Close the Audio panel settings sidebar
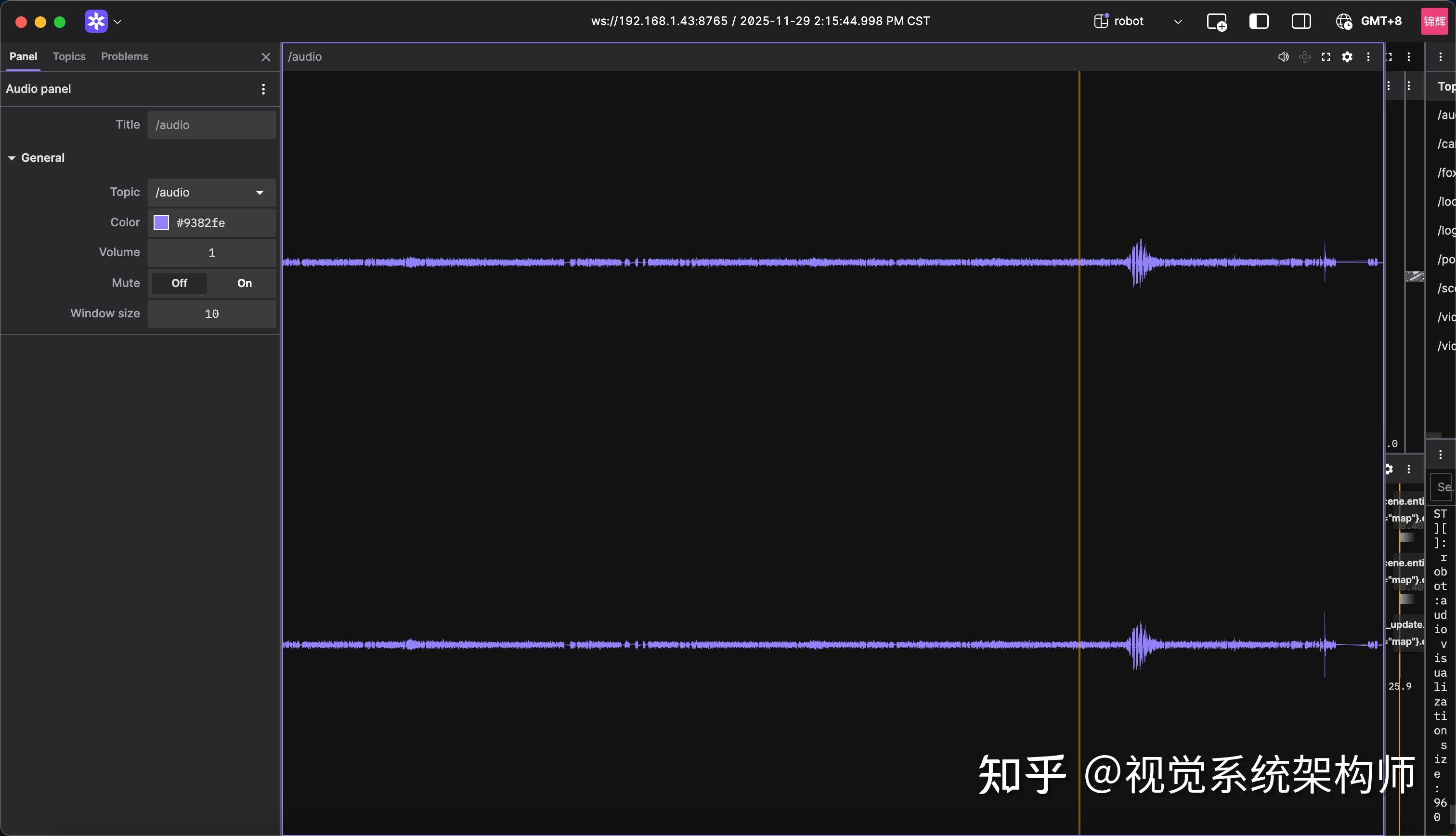 [x=266, y=57]
